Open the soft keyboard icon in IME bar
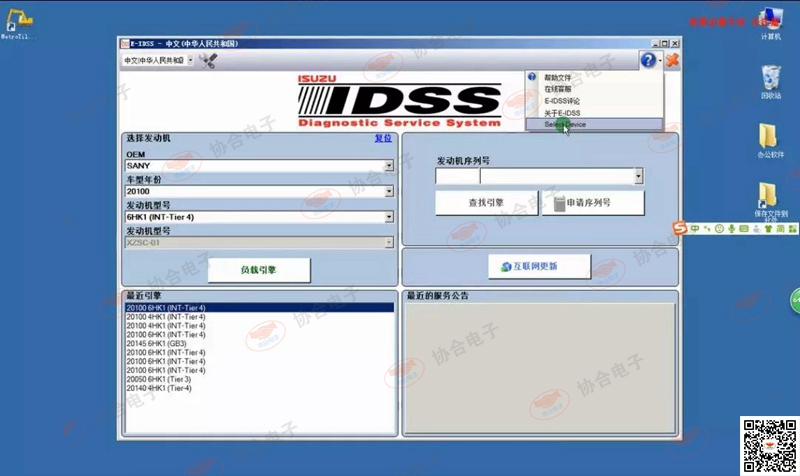Screen dimensions: 800x476 pyautogui.click(x=744, y=229)
